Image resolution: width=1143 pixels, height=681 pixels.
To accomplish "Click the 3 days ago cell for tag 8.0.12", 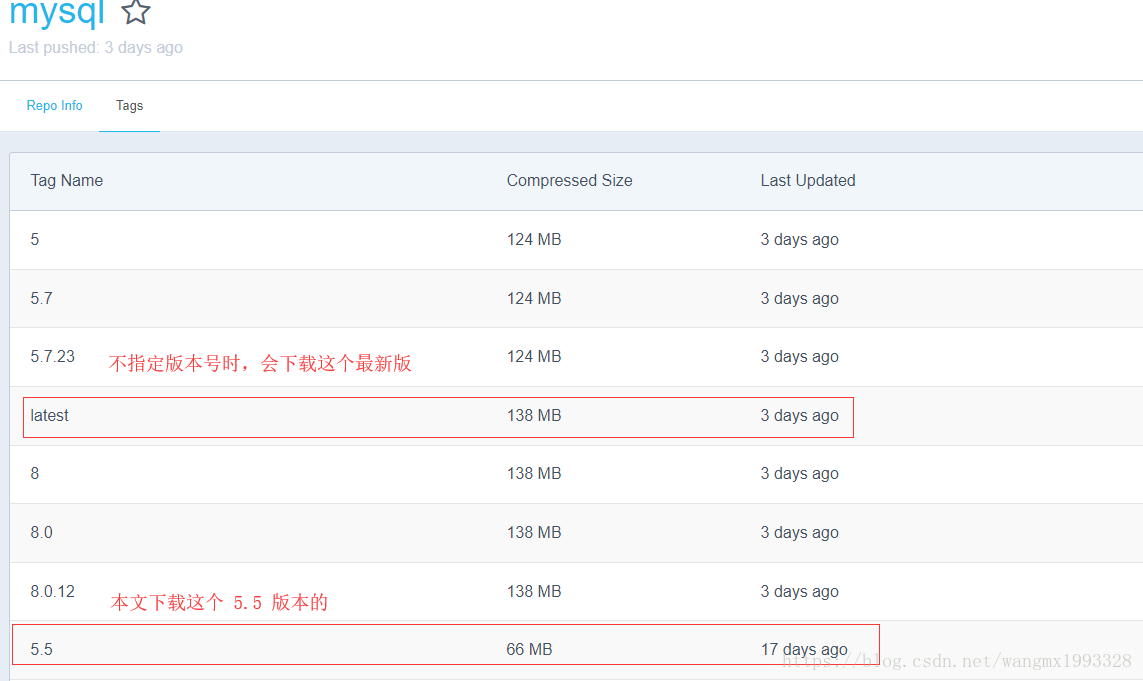I will point(800,591).
